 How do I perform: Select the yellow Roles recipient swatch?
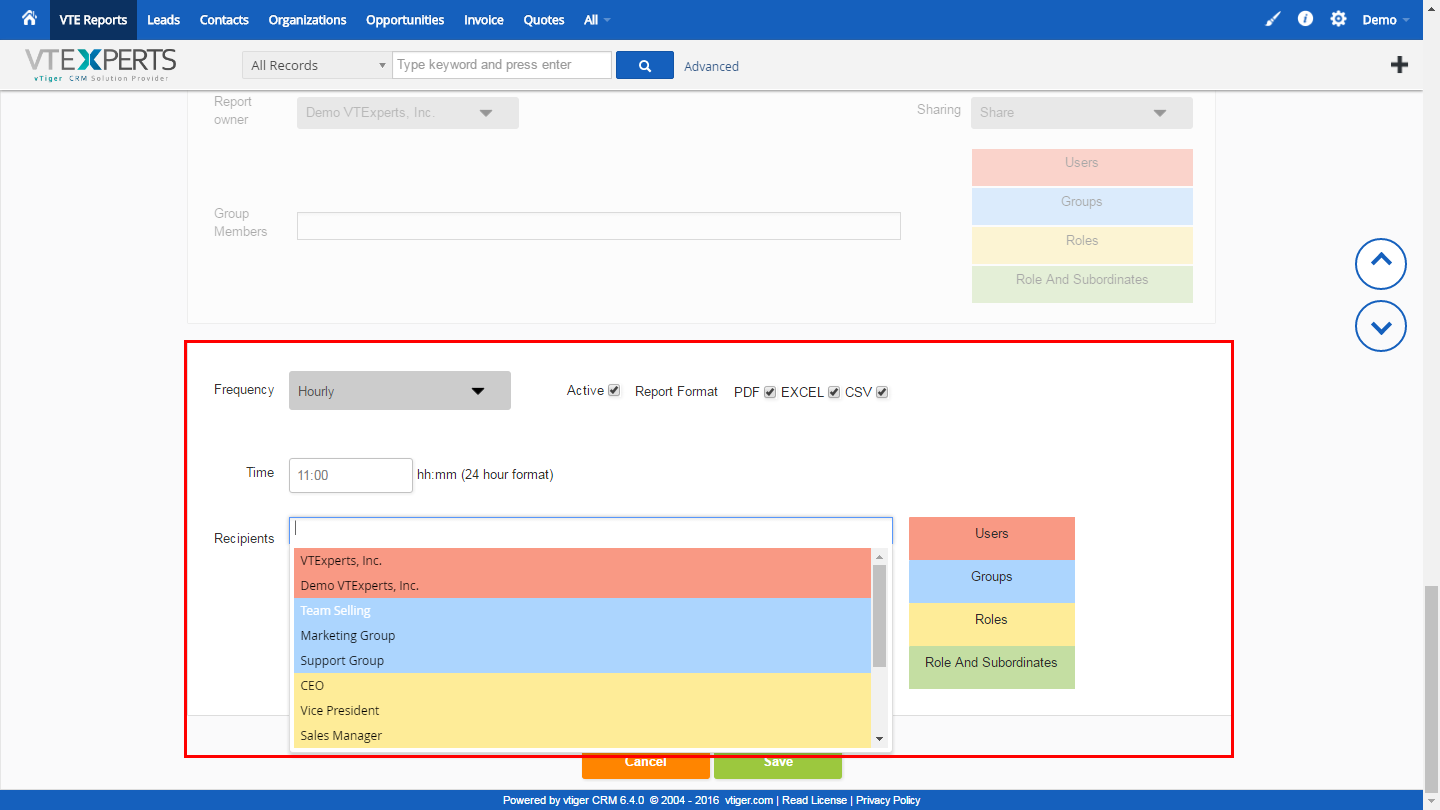[992, 624]
